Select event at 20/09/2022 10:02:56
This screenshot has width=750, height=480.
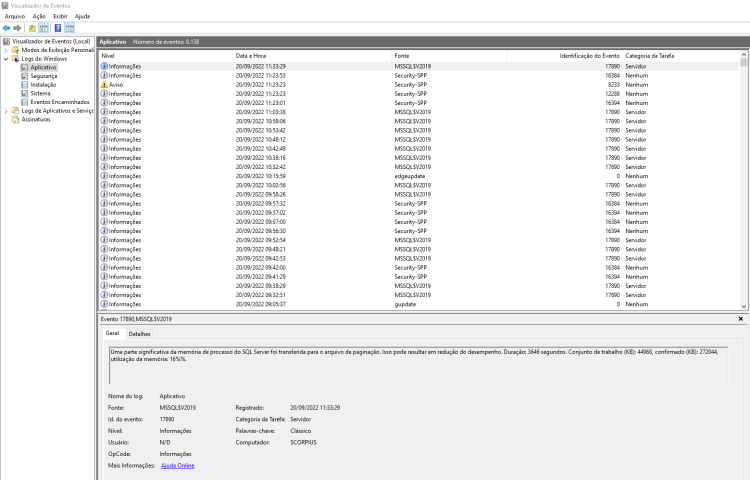click(419, 185)
